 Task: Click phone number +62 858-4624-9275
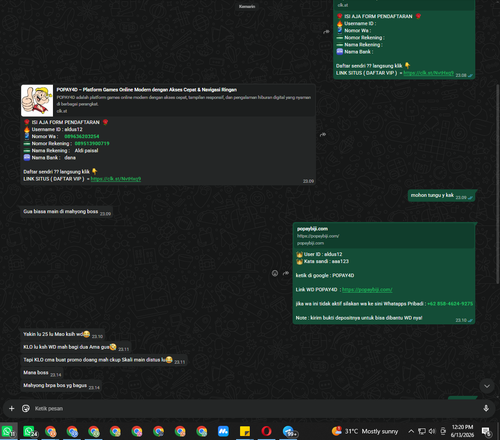coord(450,304)
